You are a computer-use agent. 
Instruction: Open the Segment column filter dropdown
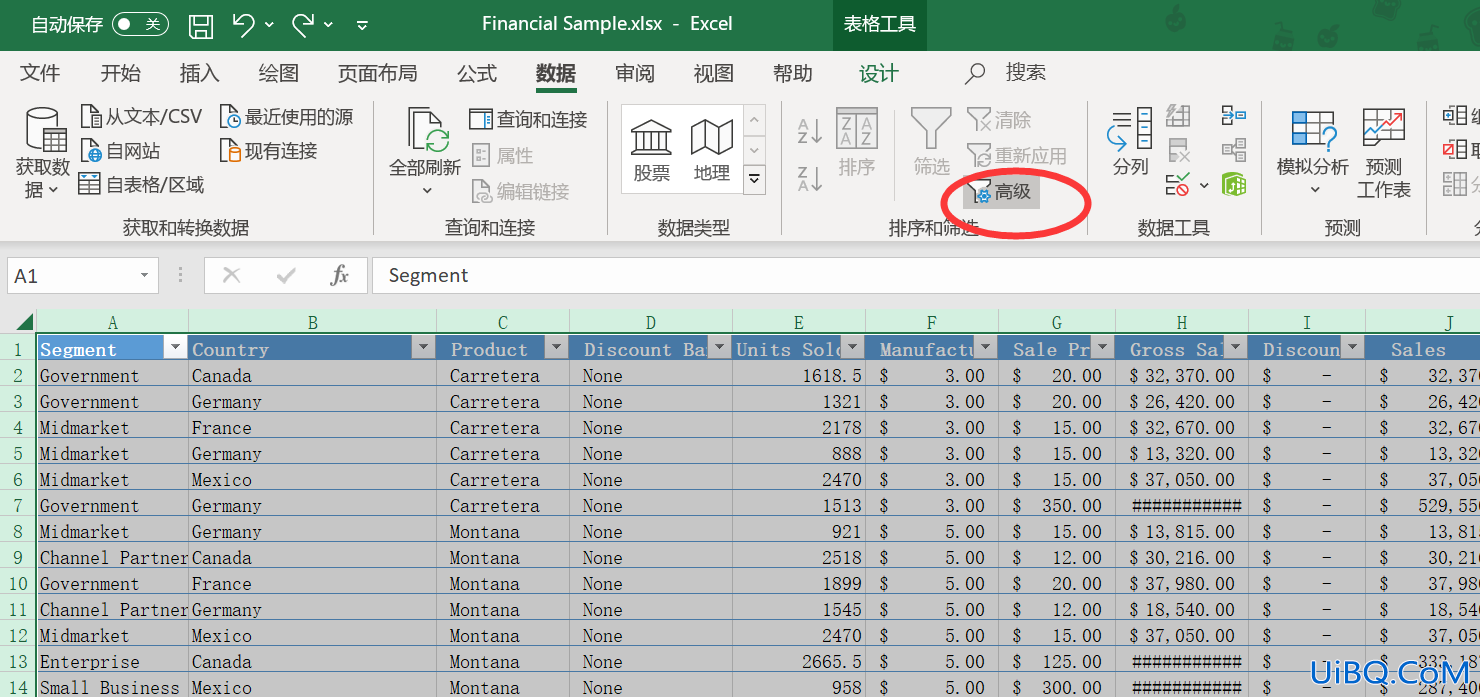coord(176,348)
